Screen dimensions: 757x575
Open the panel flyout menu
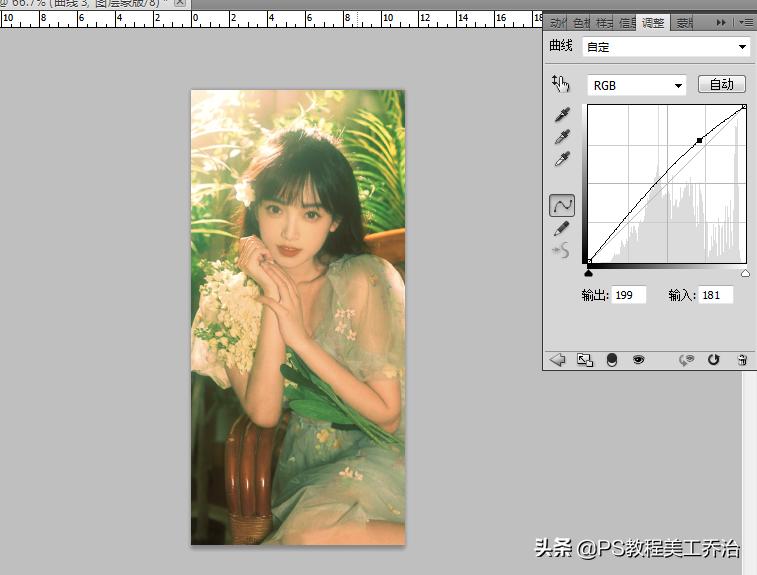(x=746, y=22)
